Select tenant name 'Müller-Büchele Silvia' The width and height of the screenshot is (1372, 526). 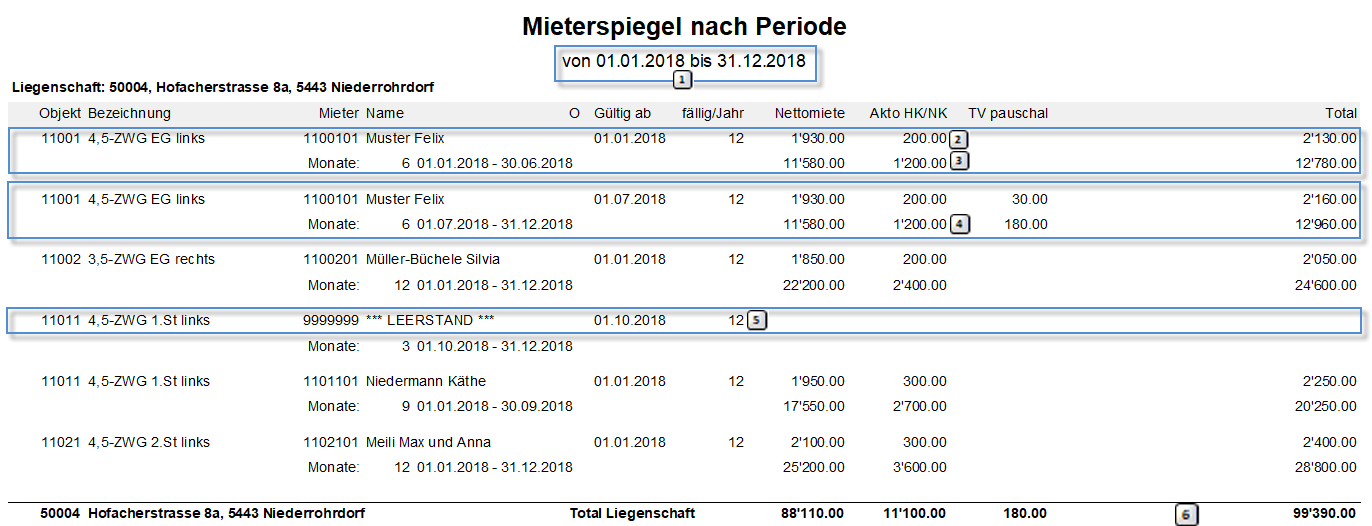[432, 259]
